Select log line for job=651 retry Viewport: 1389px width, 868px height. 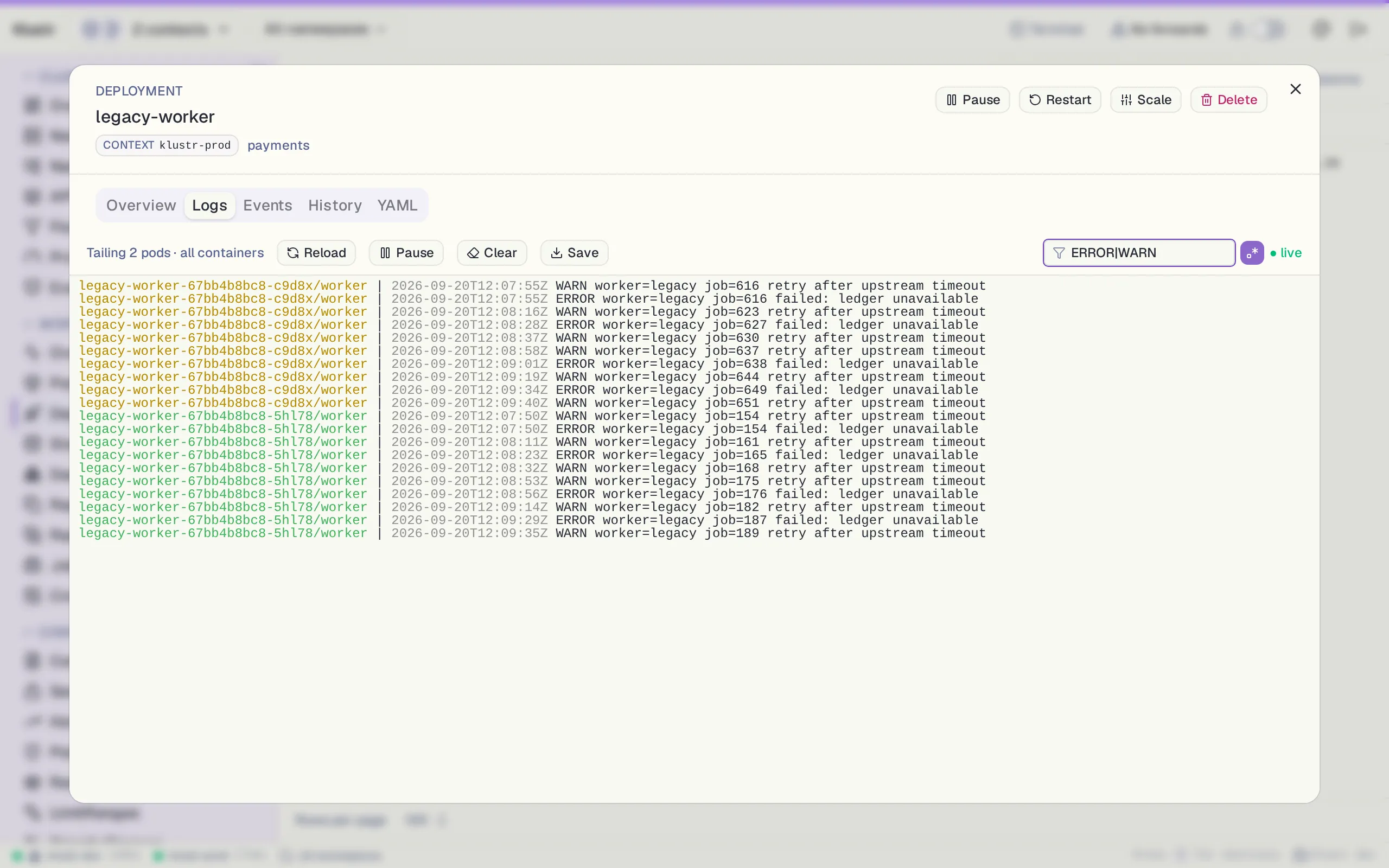click(533, 403)
